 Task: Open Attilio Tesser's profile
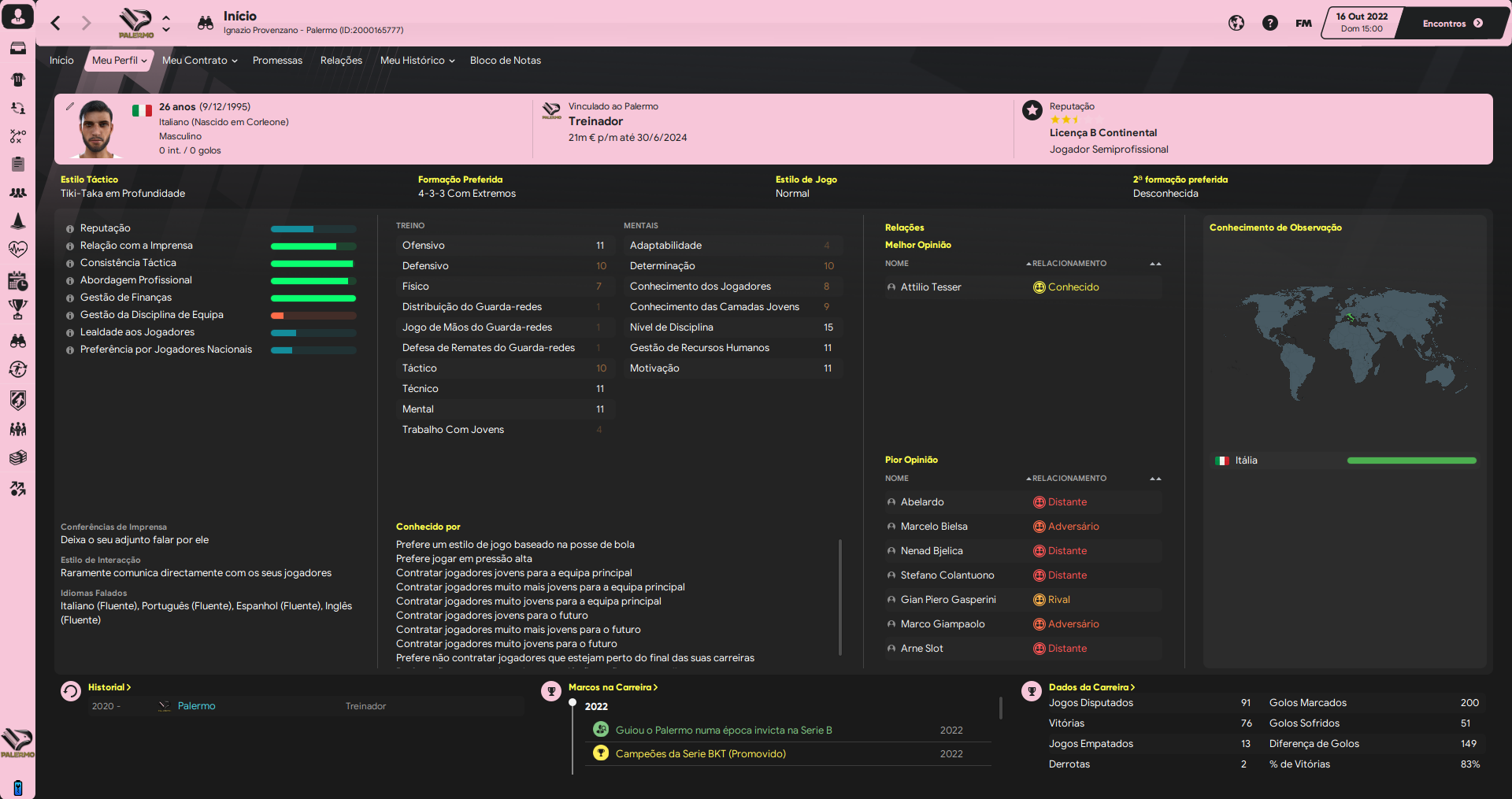pyautogui.click(x=931, y=287)
